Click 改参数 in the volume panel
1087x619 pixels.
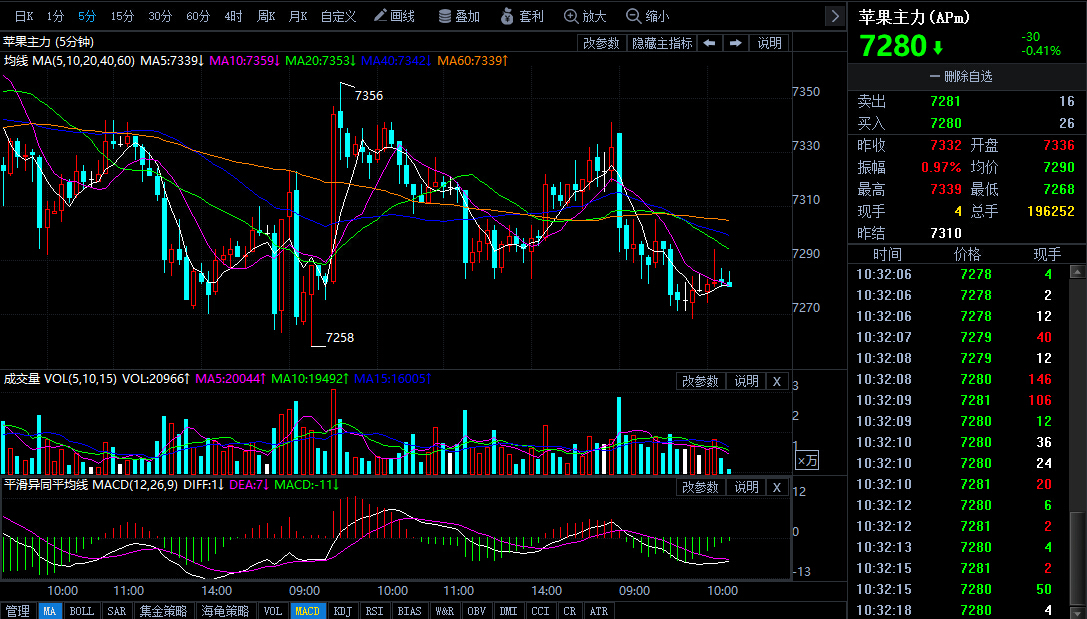point(700,381)
